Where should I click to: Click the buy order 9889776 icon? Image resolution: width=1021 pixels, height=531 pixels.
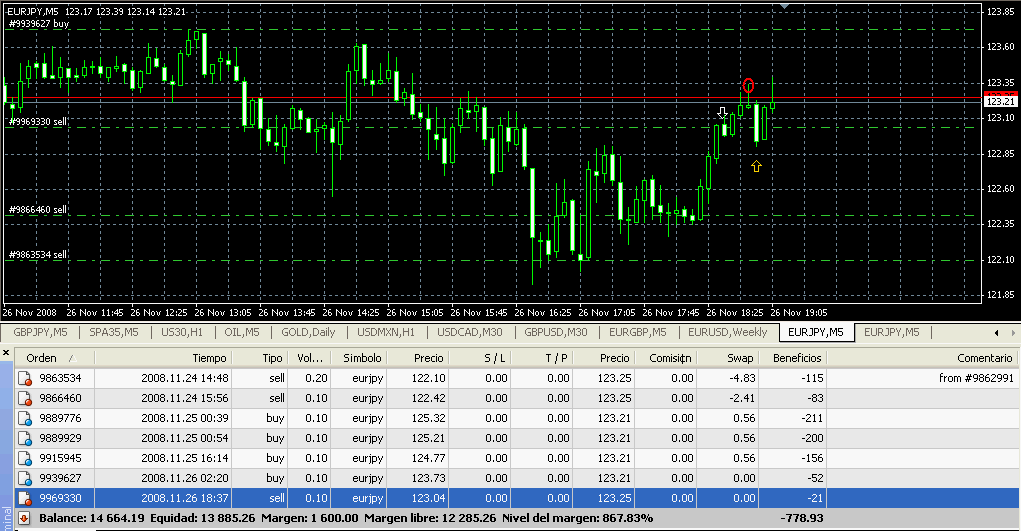[24, 418]
